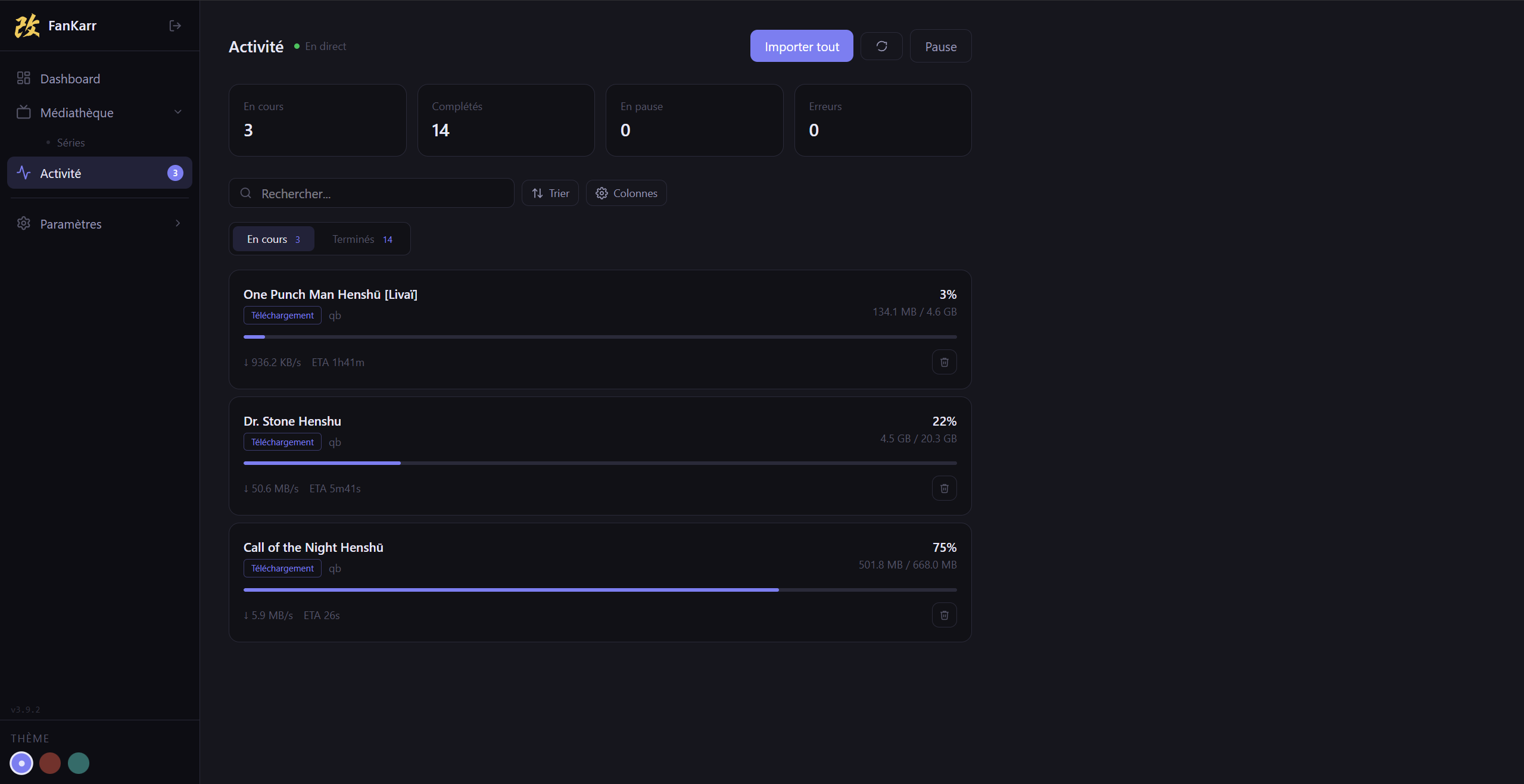Open the Trier sort dropdown
1524x784 pixels.
click(x=550, y=193)
